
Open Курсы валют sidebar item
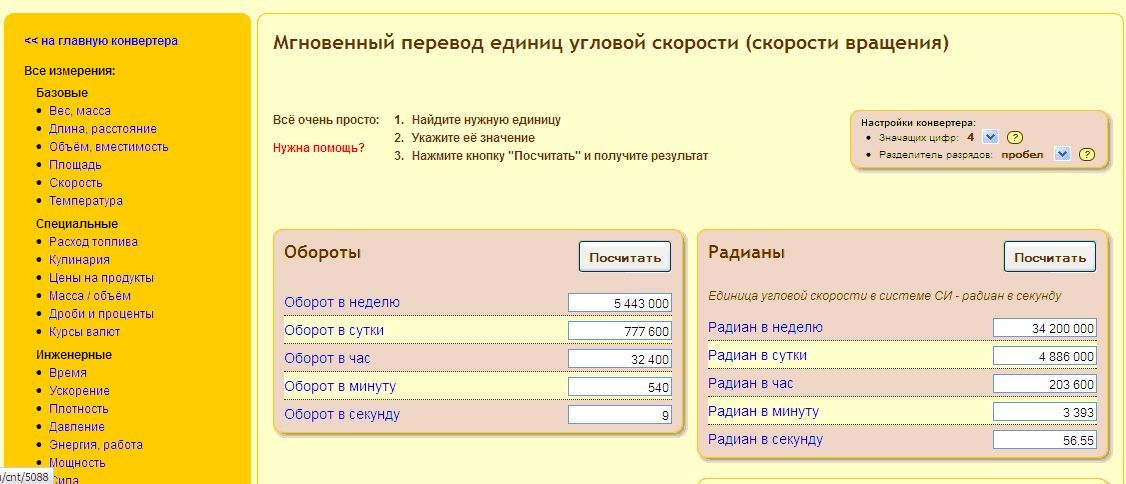(84, 332)
